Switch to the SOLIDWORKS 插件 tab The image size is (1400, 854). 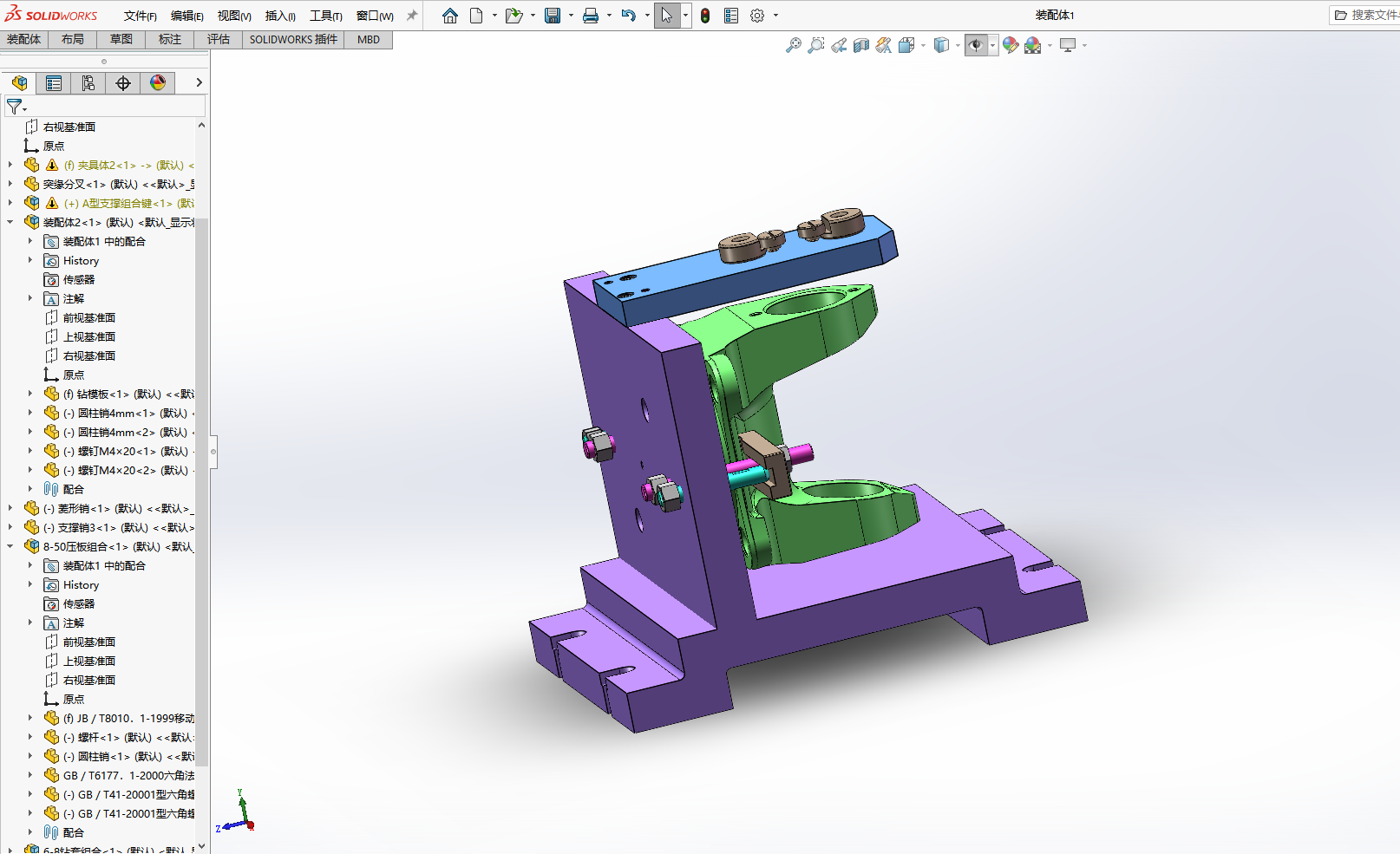(293, 40)
